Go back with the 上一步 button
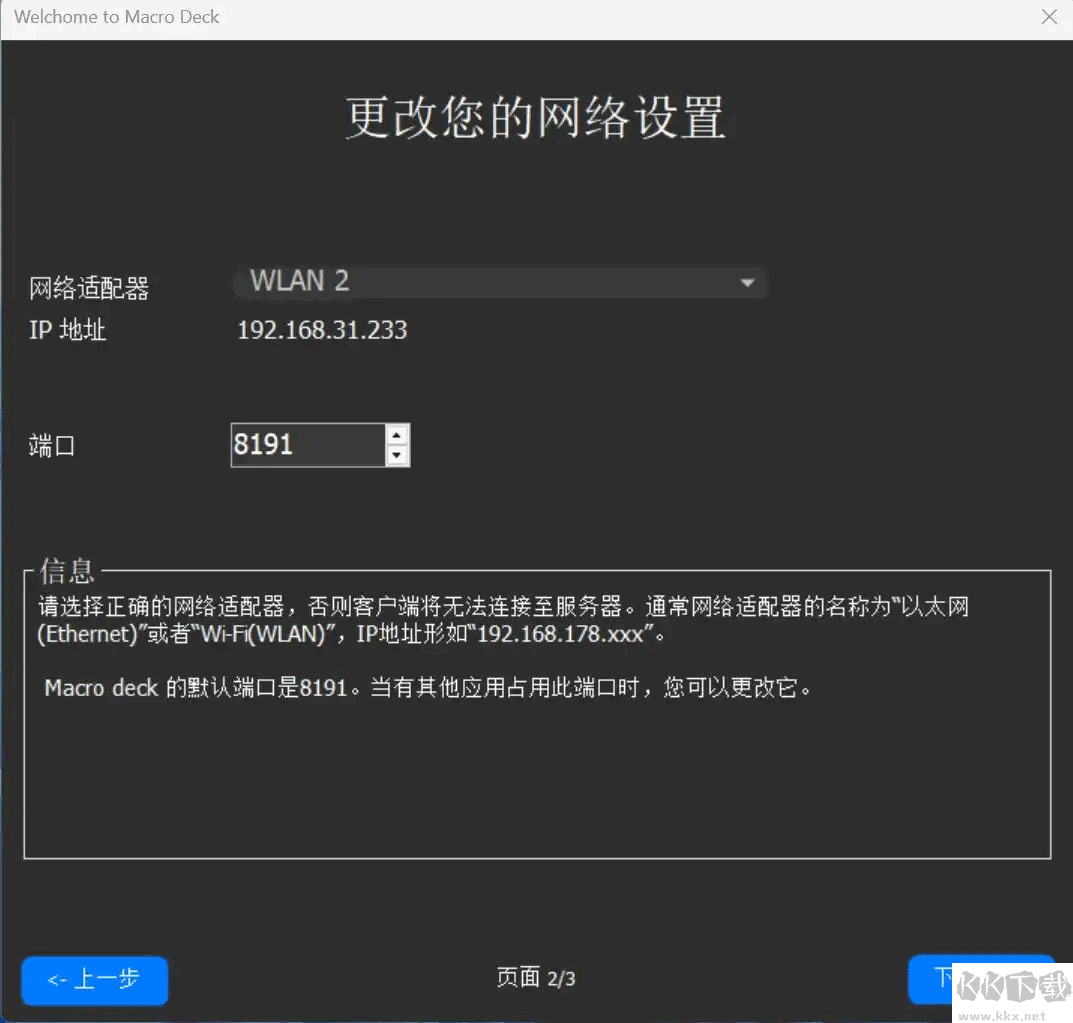 click(x=94, y=980)
